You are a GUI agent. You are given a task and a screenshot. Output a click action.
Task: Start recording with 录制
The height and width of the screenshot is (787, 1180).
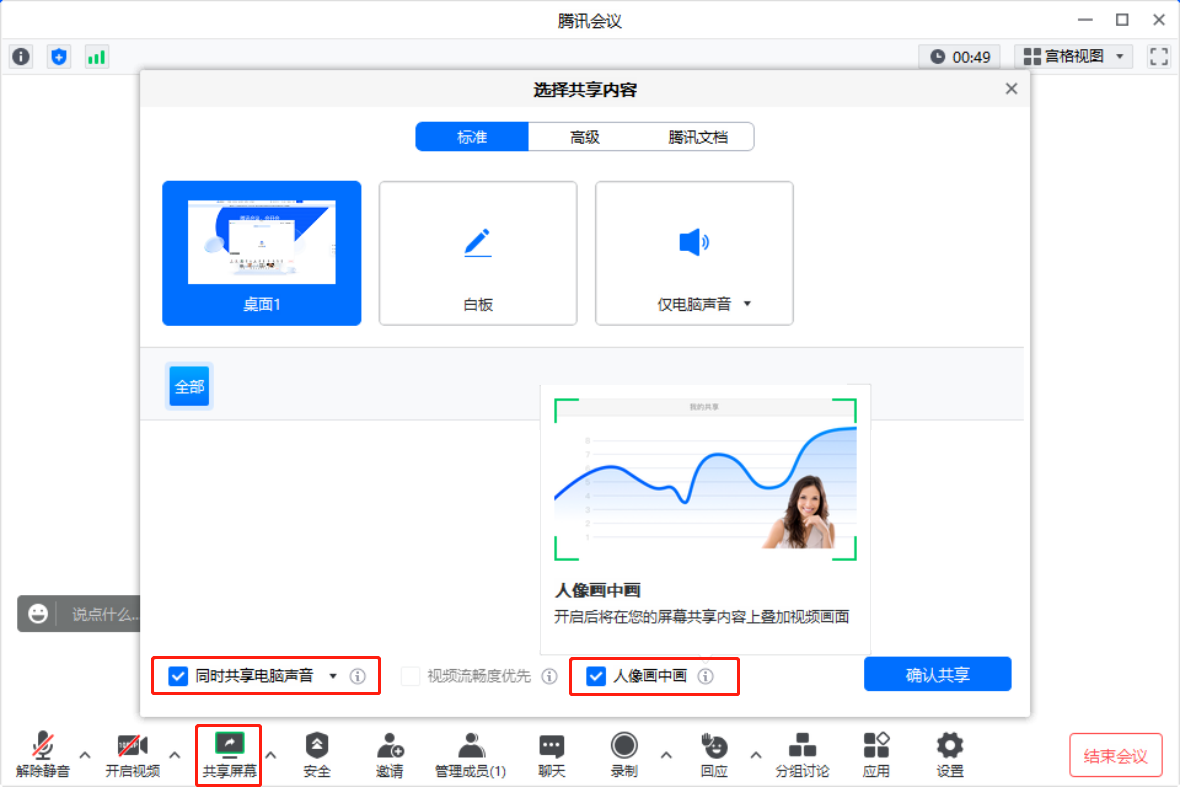click(624, 754)
